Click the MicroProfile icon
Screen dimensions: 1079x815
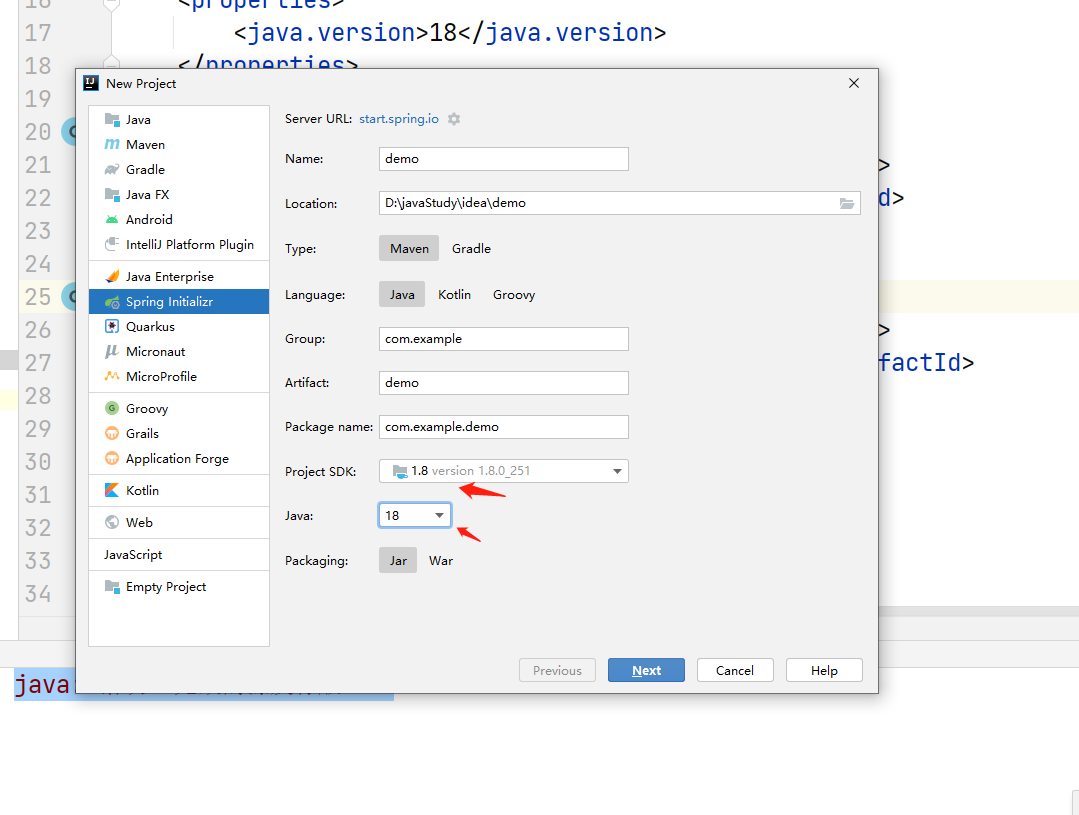pos(111,376)
